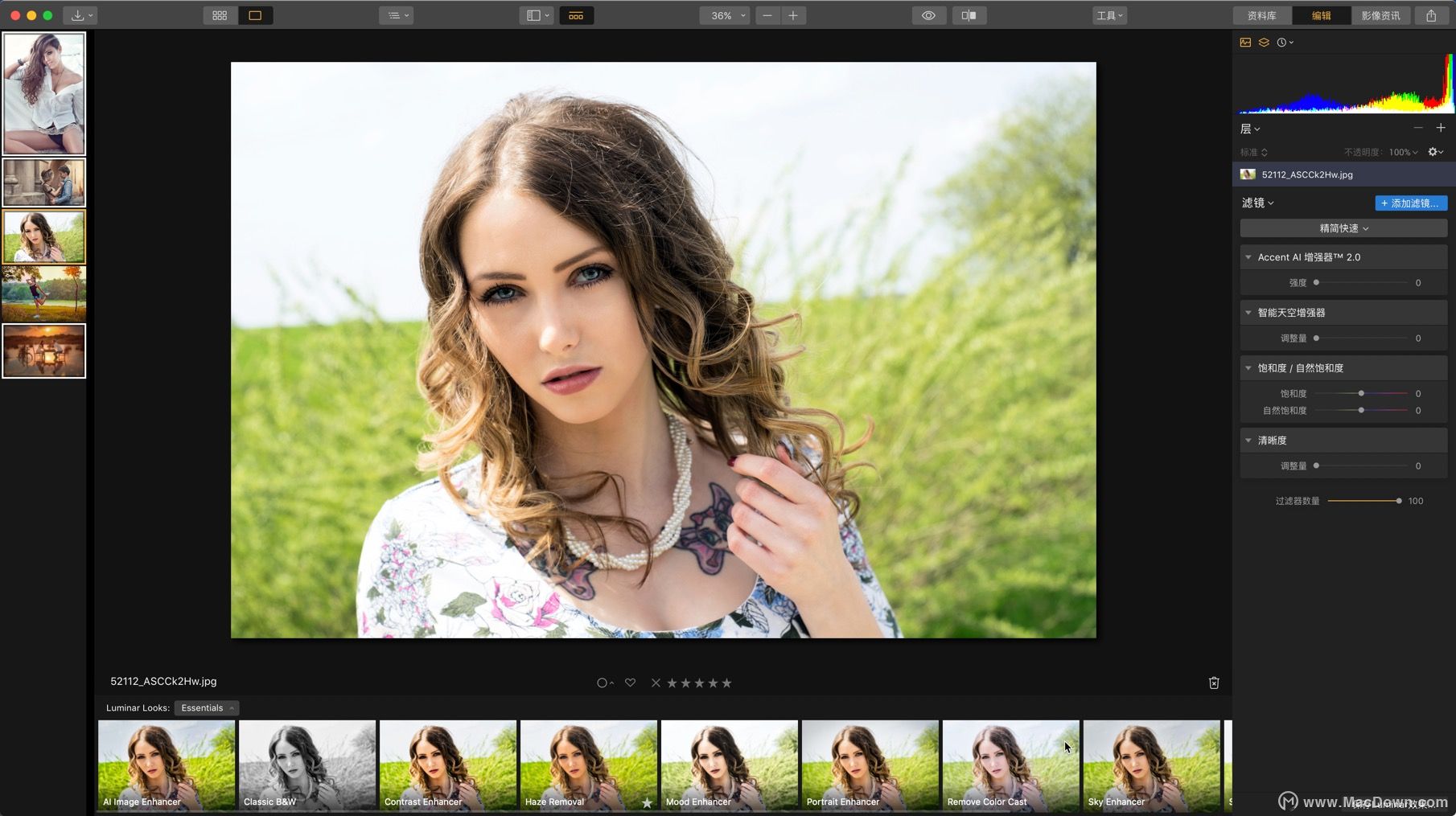Open the import photos button
The image size is (1456, 816).
pyautogui.click(x=81, y=15)
